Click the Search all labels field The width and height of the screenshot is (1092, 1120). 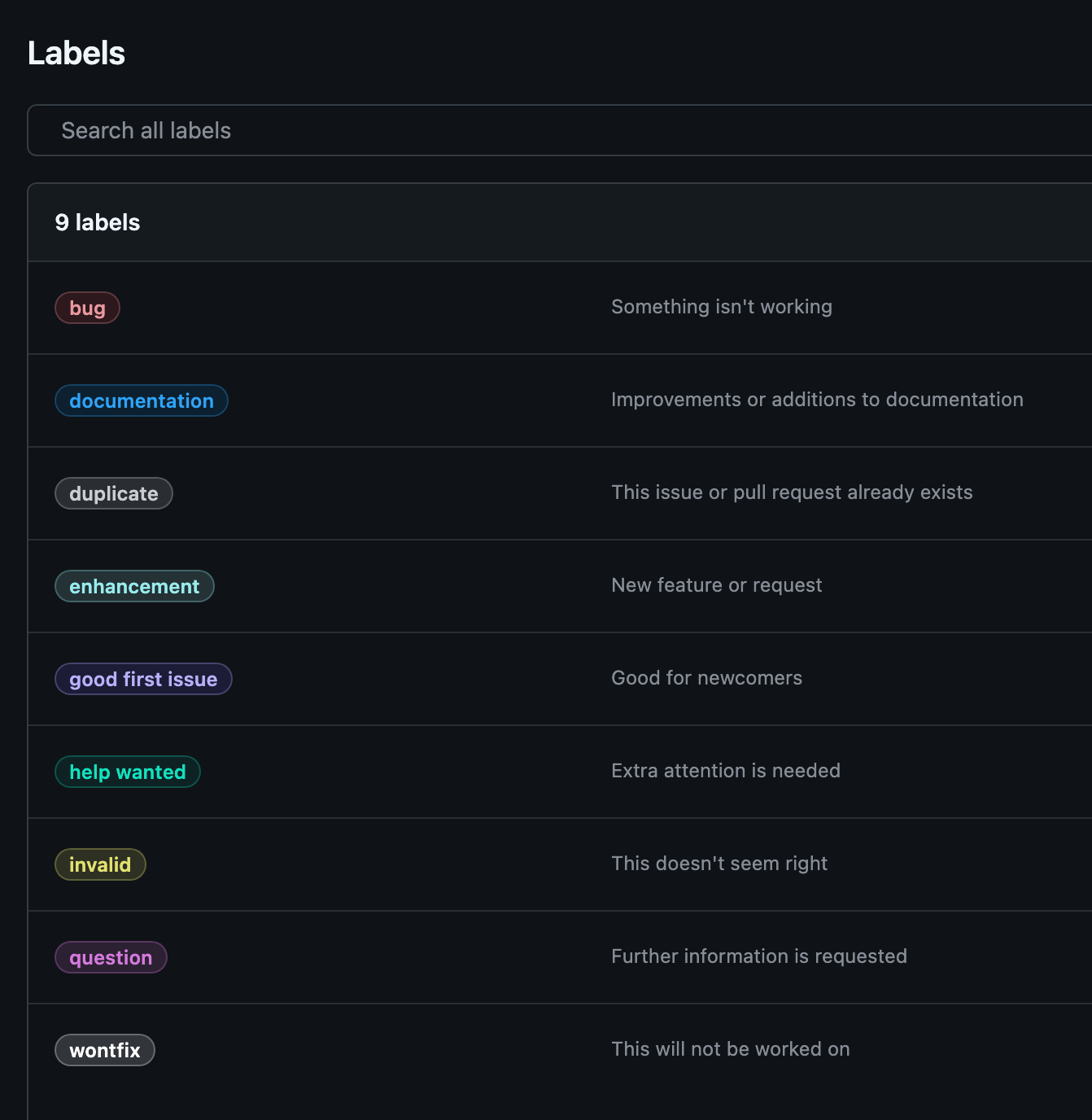coord(560,130)
